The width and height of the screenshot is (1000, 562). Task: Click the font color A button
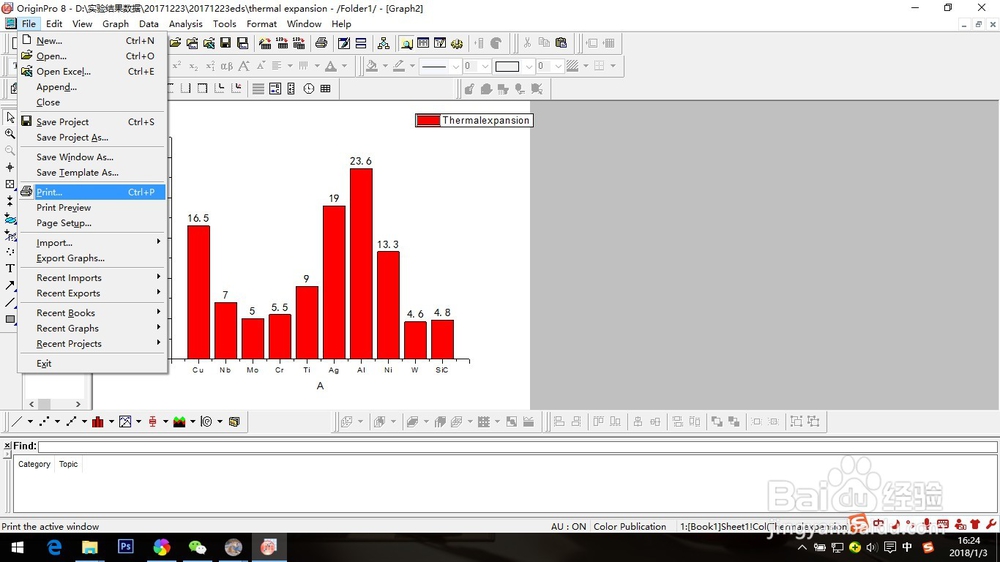[x=330, y=66]
